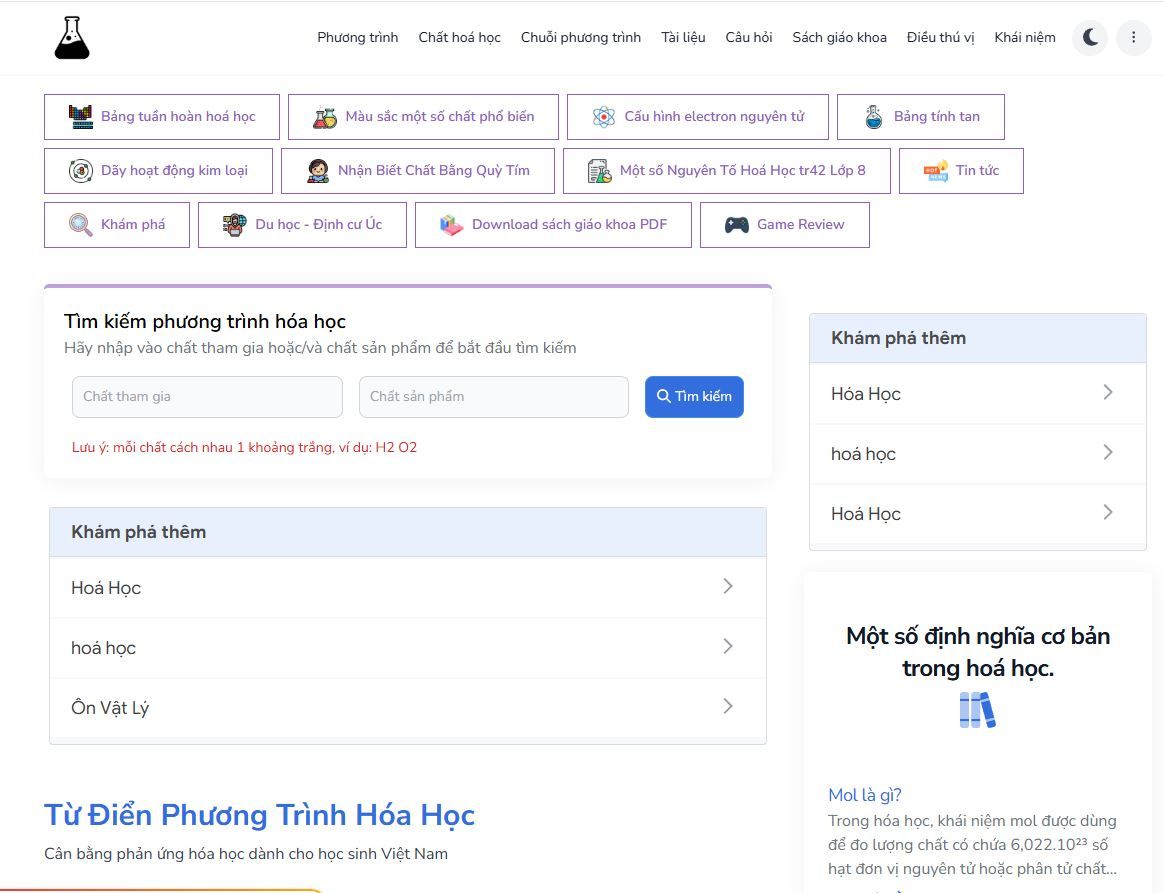Screen dimensions: 1164x893
Task: Toggle dark mode moon icon
Action: [x=1090, y=37]
